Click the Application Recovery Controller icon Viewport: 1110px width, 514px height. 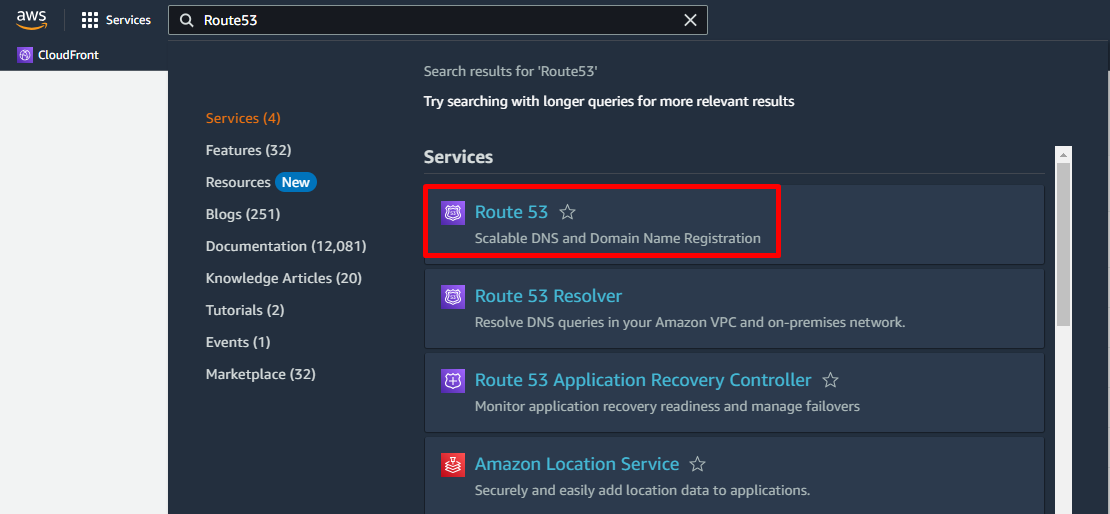click(453, 381)
